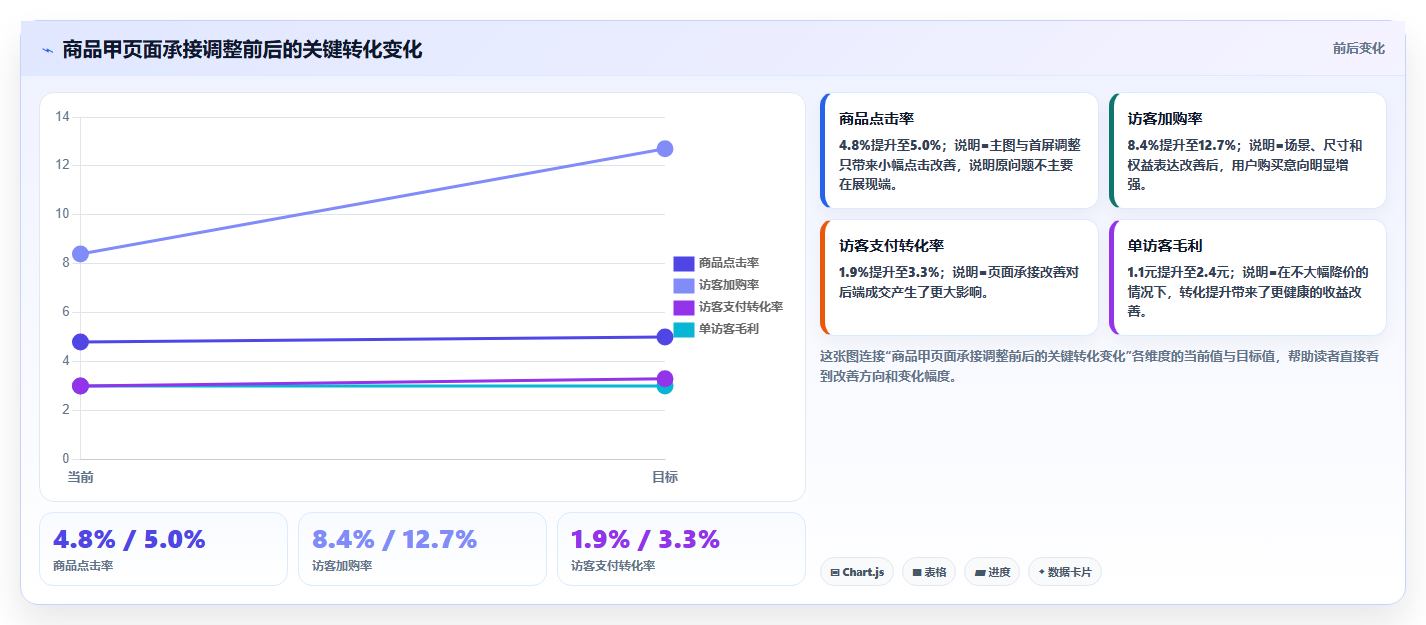Viewport: 1426px width, 625px height.
Task: Click the 1.9% / 3.3% stat value
Action: (x=645, y=539)
